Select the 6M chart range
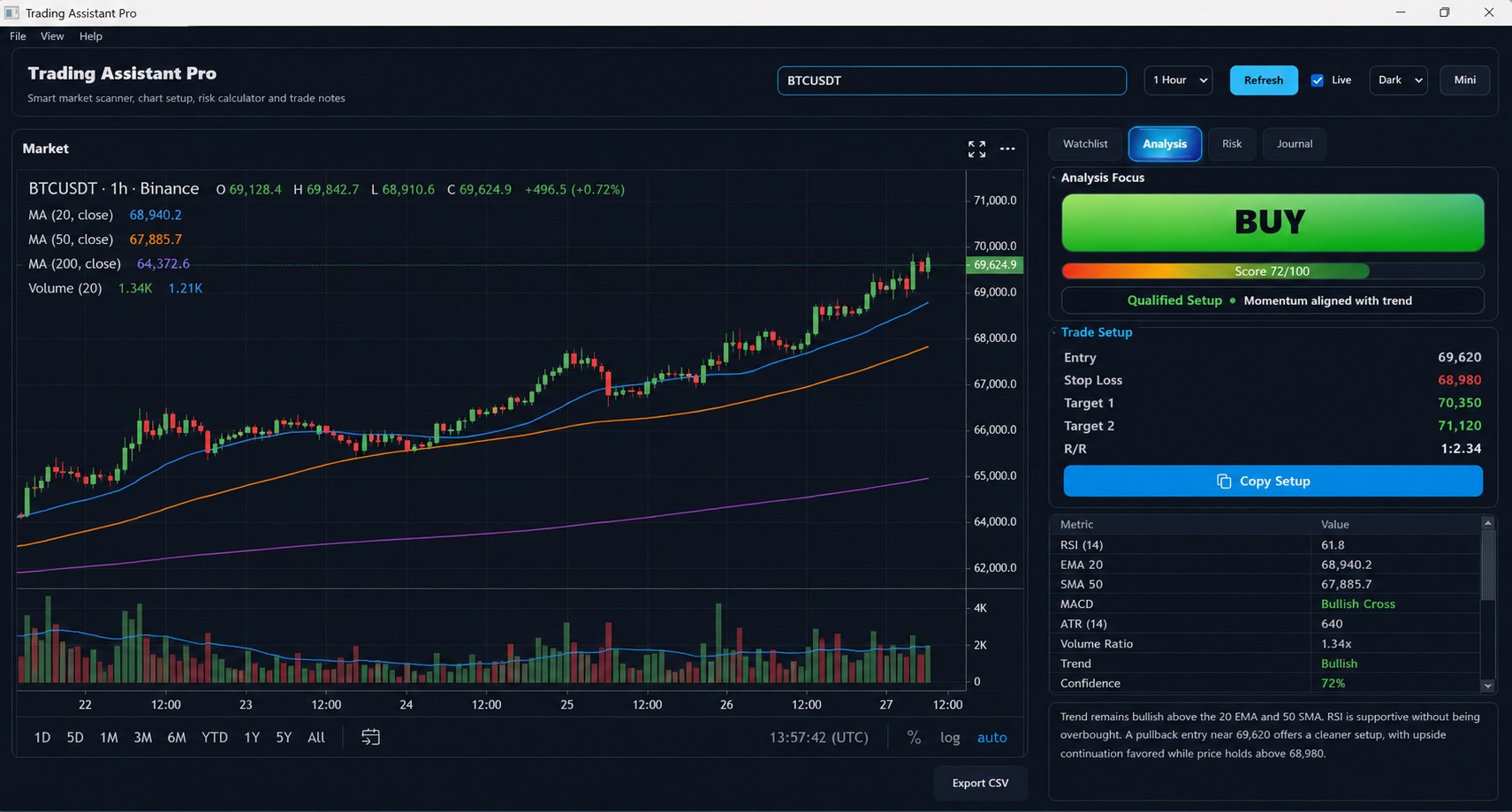 [177, 737]
